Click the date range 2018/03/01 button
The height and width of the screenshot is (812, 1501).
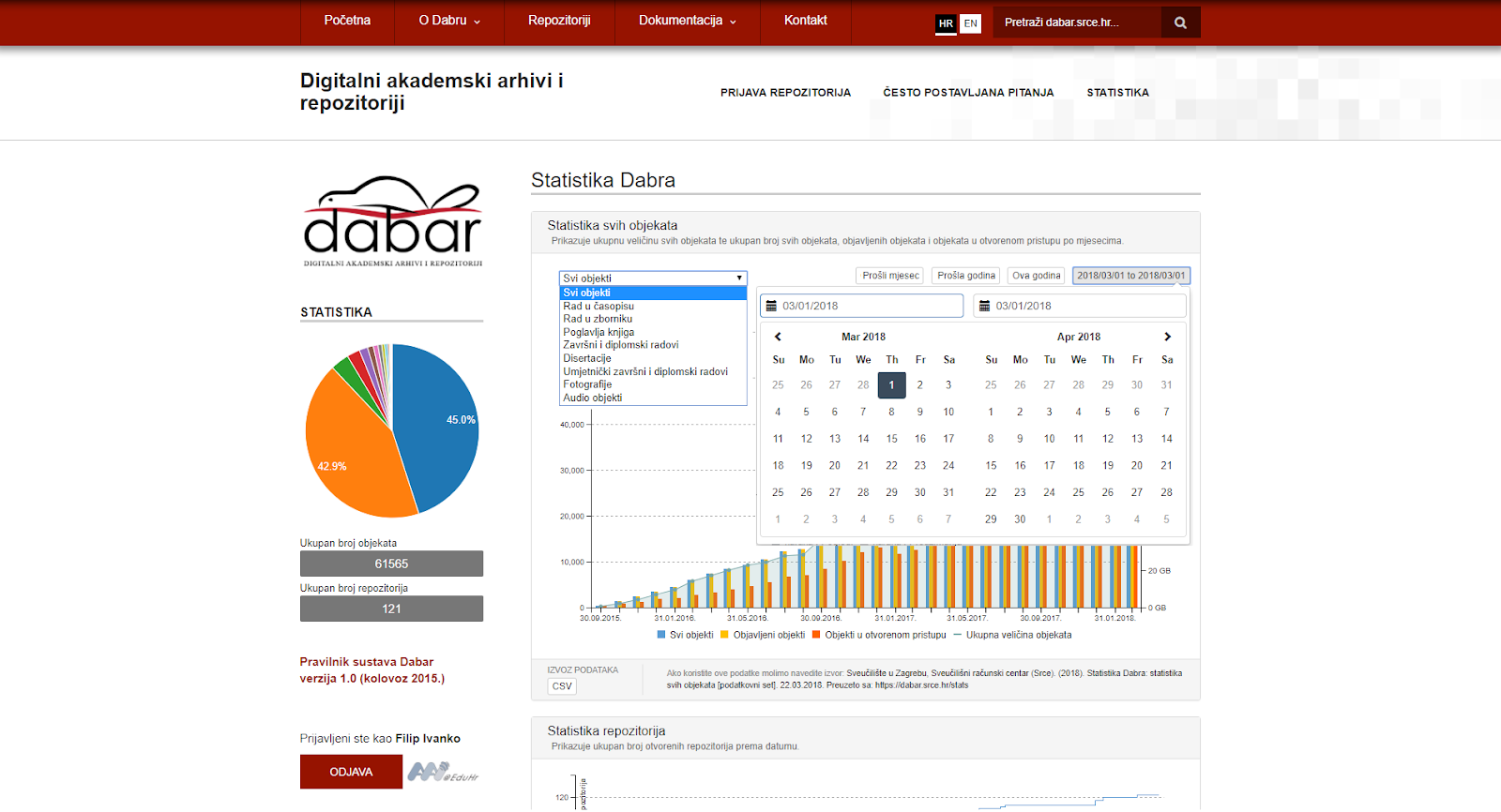(1131, 276)
